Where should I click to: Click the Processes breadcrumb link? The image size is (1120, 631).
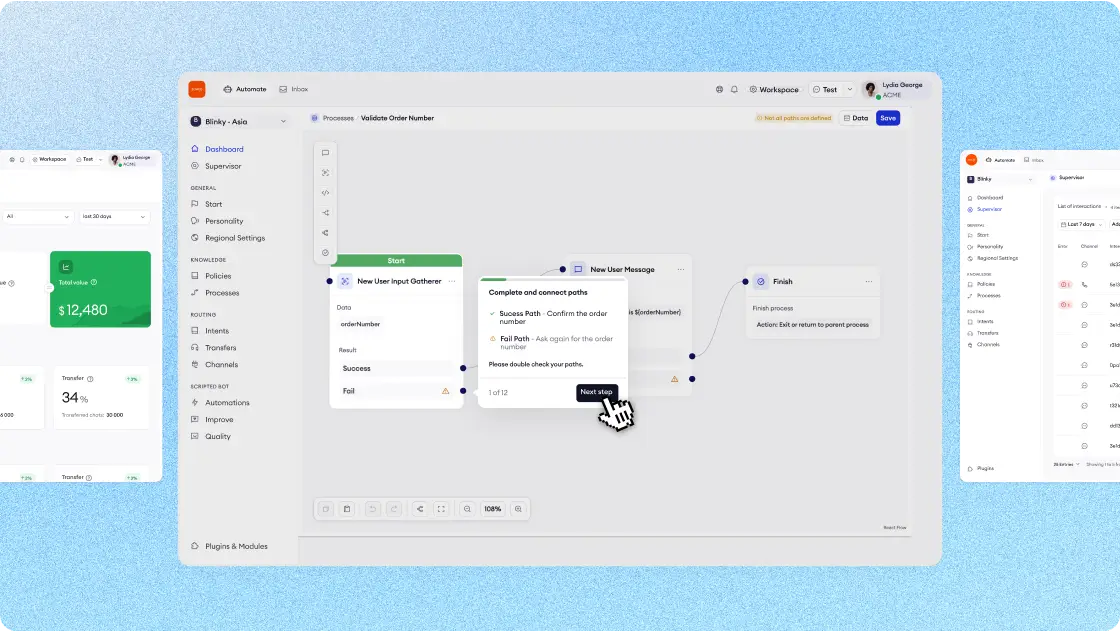click(338, 118)
